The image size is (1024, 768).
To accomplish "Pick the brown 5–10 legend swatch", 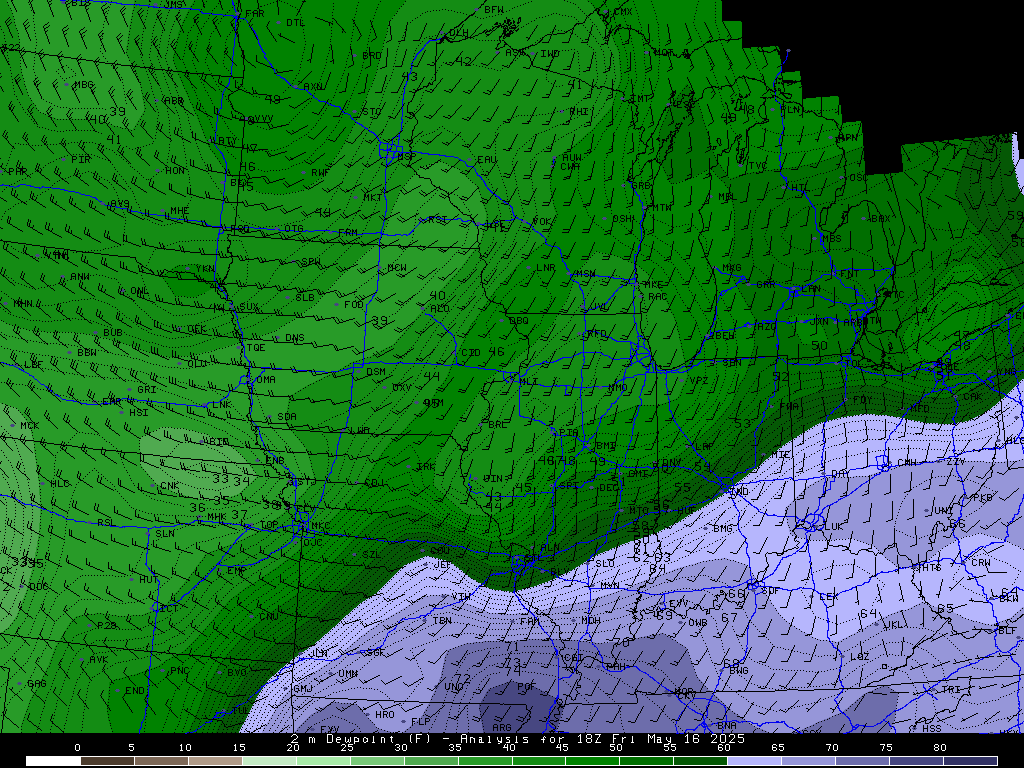I will click(161, 761).
